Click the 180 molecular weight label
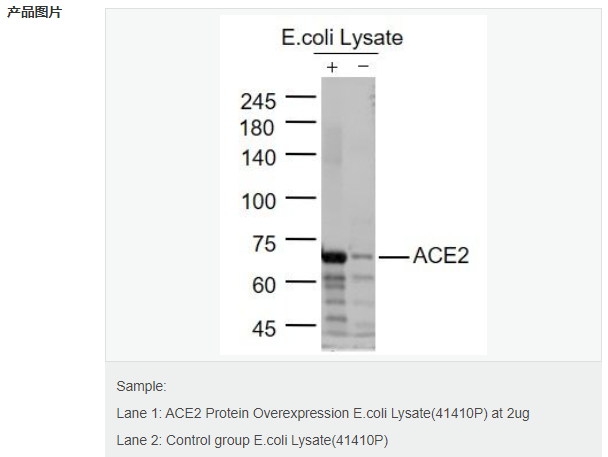Image resolution: width=608 pixels, height=457 pixels. pyautogui.click(x=257, y=128)
